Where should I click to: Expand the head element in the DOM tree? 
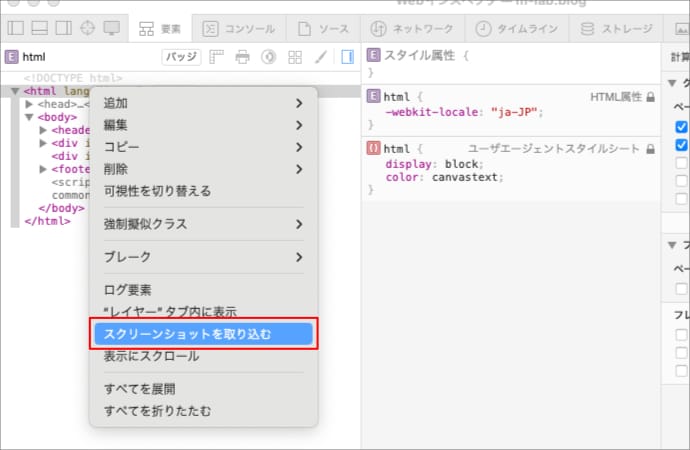[30, 104]
